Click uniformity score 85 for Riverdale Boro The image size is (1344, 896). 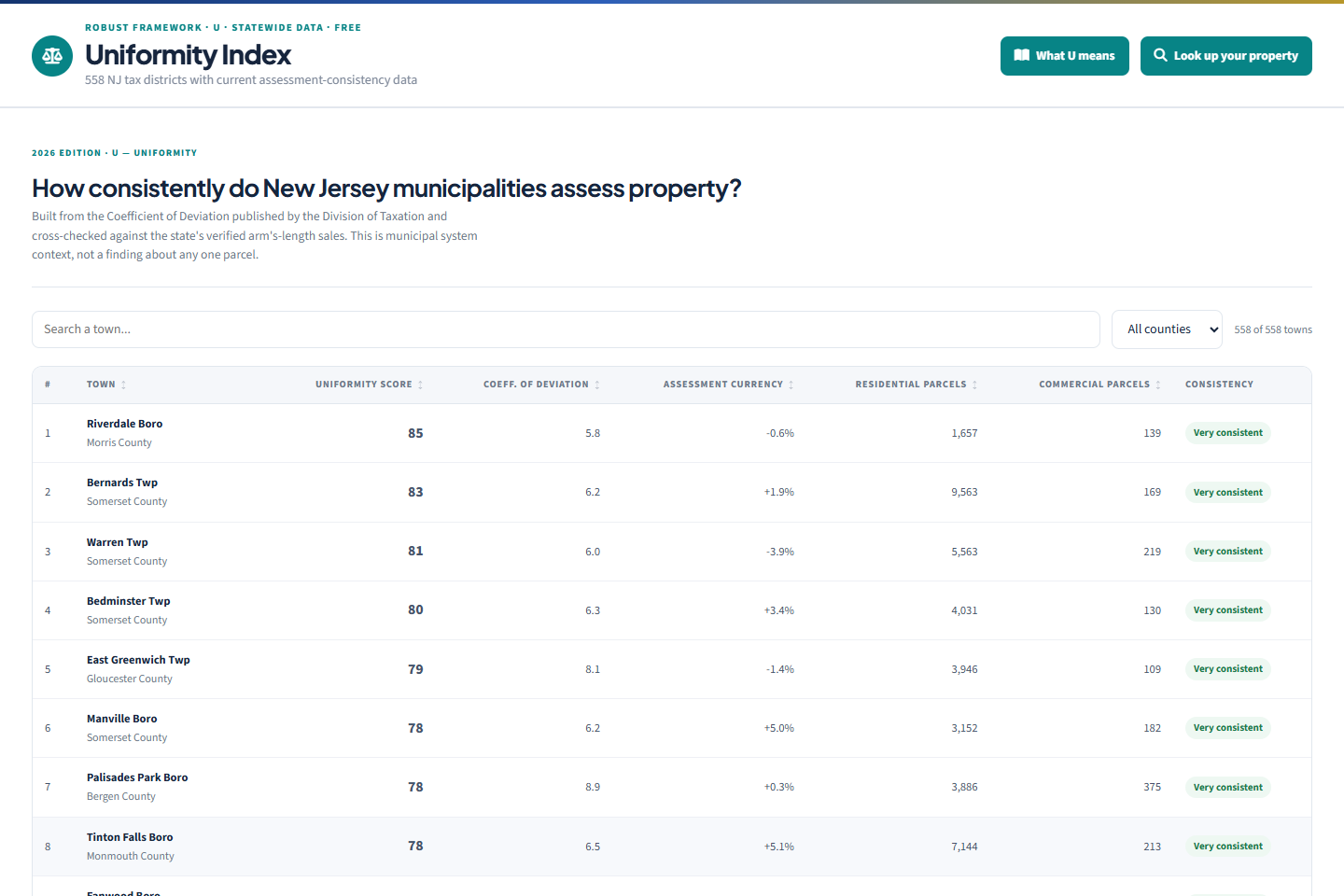click(415, 433)
